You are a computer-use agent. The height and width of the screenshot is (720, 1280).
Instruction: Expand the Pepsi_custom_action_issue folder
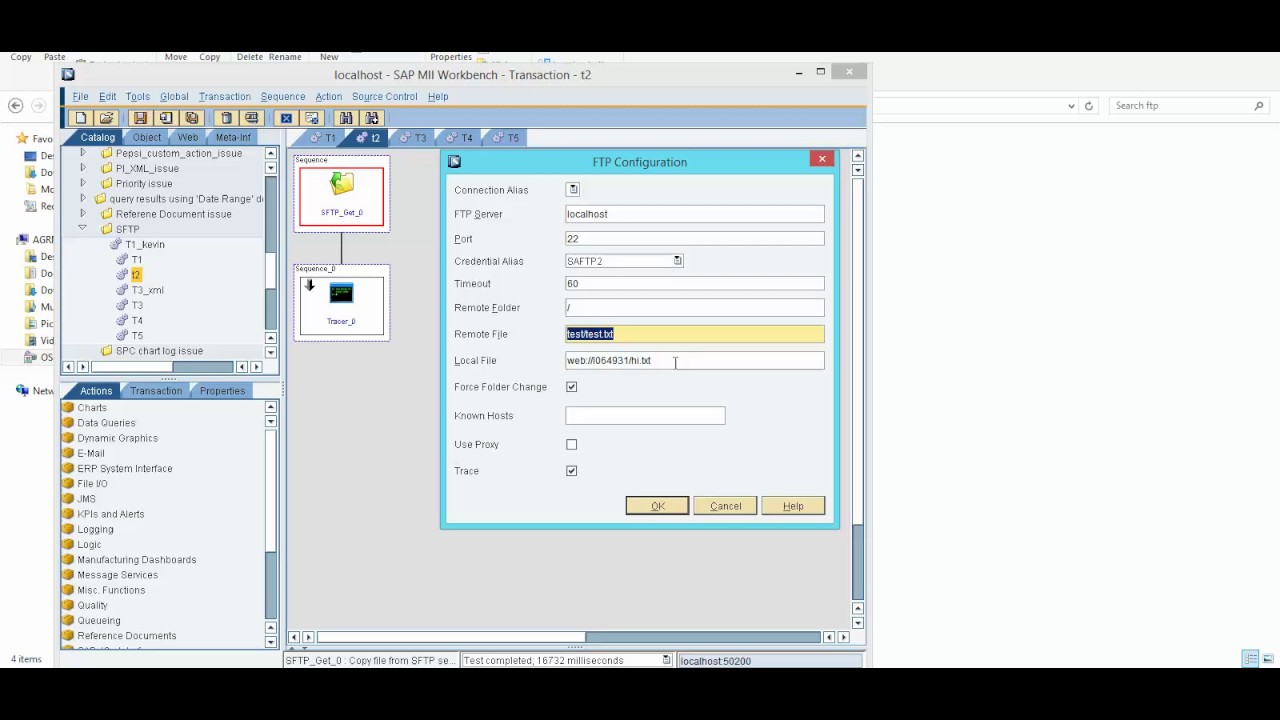click(82, 153)
